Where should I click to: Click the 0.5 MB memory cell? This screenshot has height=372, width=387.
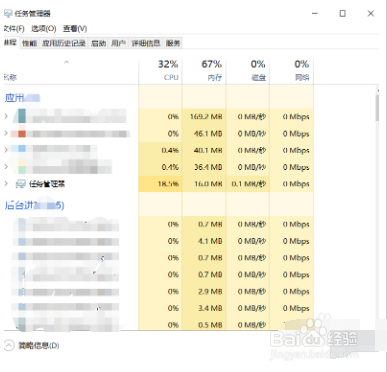[204, 324]
